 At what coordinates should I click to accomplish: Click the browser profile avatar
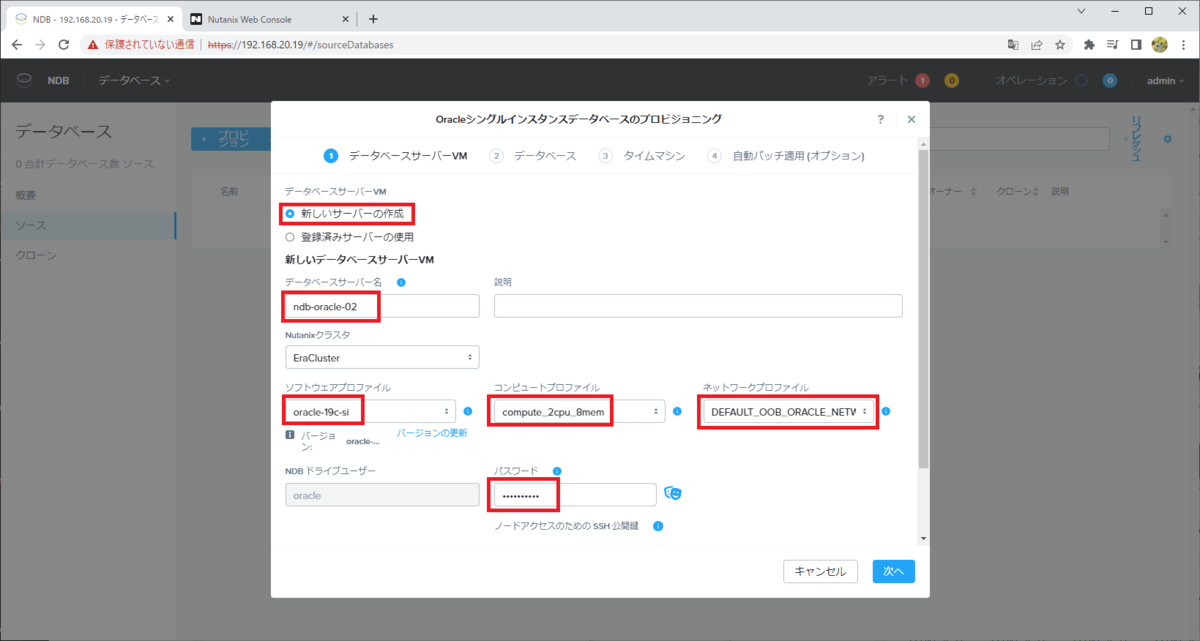click(x=1160, y=44)
